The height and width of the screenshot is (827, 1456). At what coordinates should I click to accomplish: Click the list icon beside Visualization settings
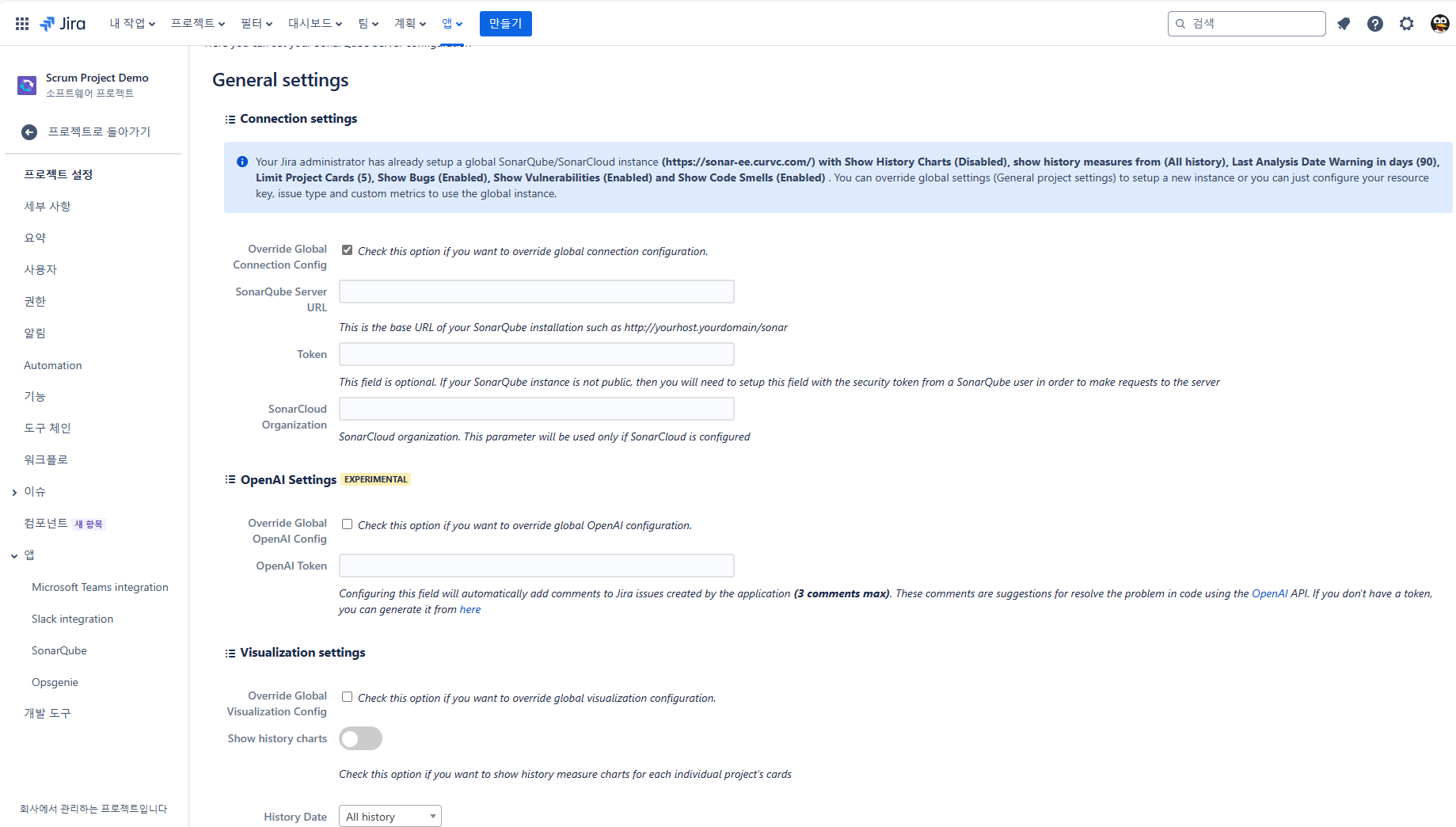click(x=230, y=654)
